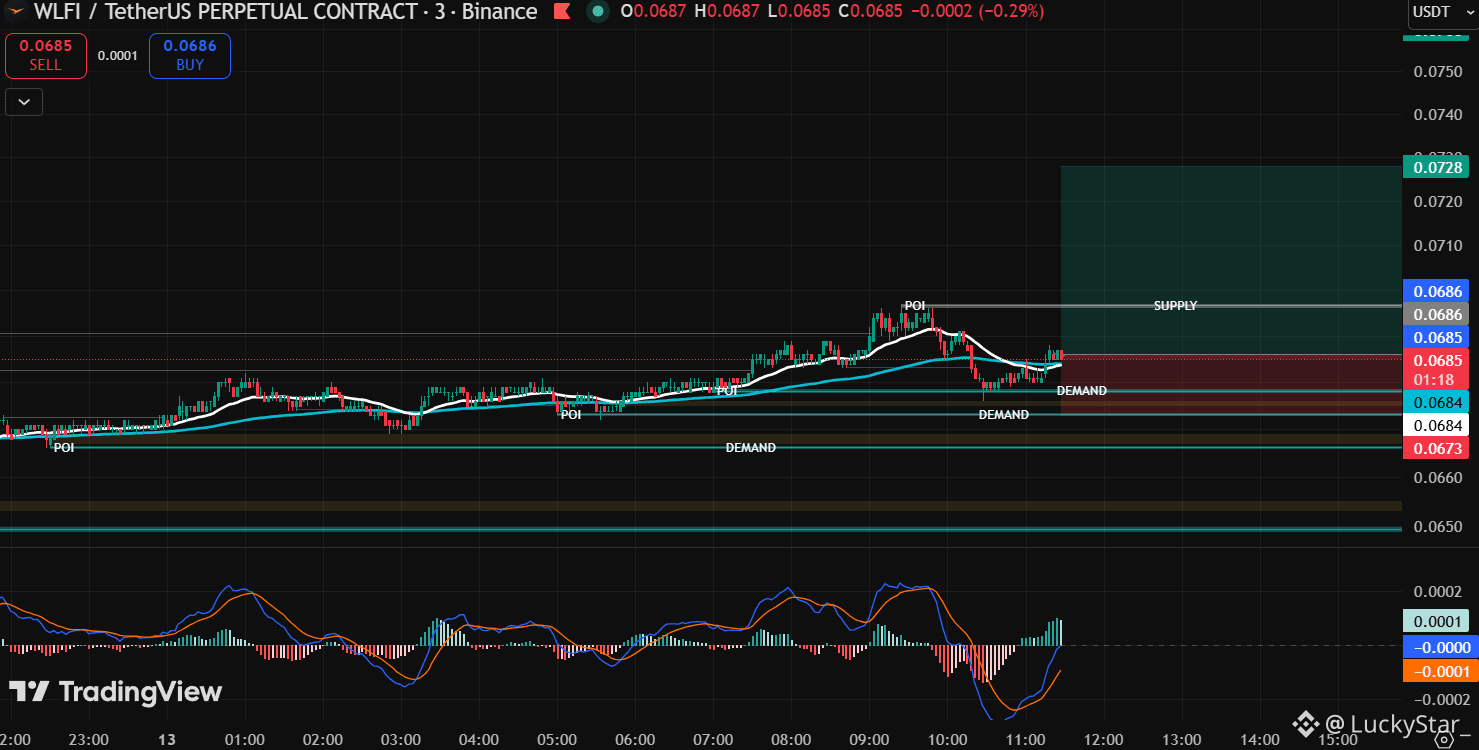
Task: Click the top blue 0.0686 price label
Action: click(x=1435, y=291)
